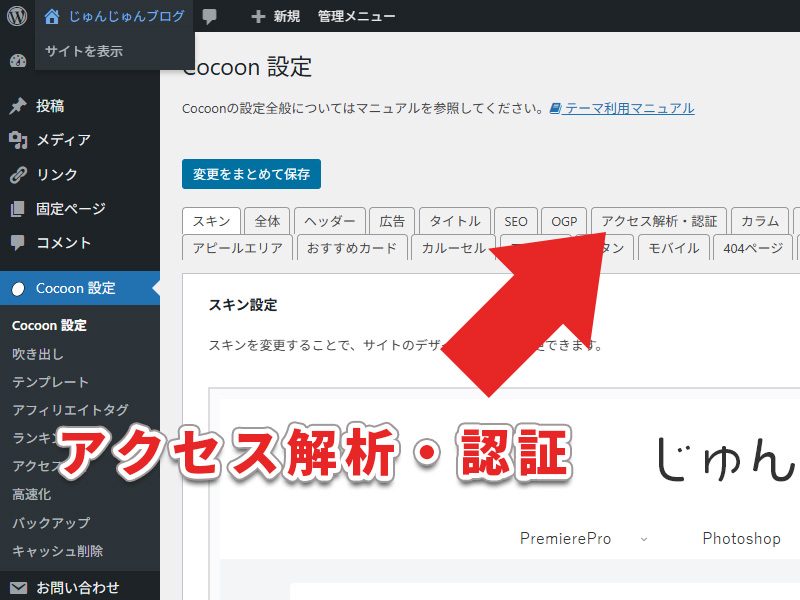Click the pin icon for 投稿

18,106
